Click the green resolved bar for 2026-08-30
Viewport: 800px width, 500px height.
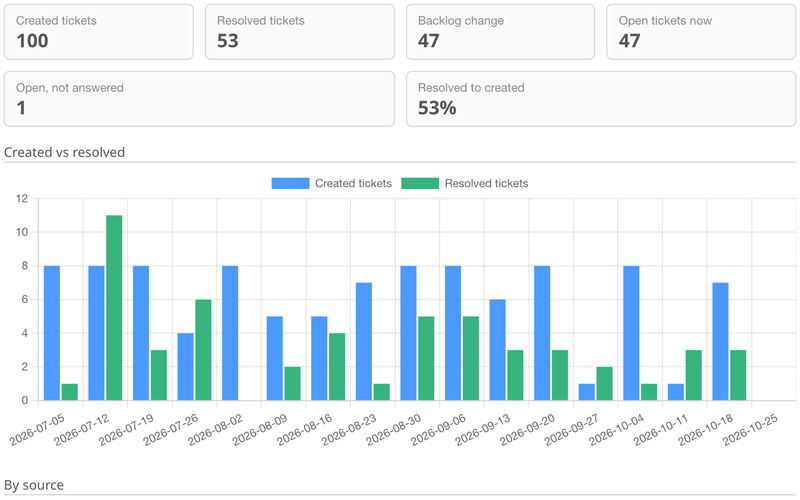[426, 358]
